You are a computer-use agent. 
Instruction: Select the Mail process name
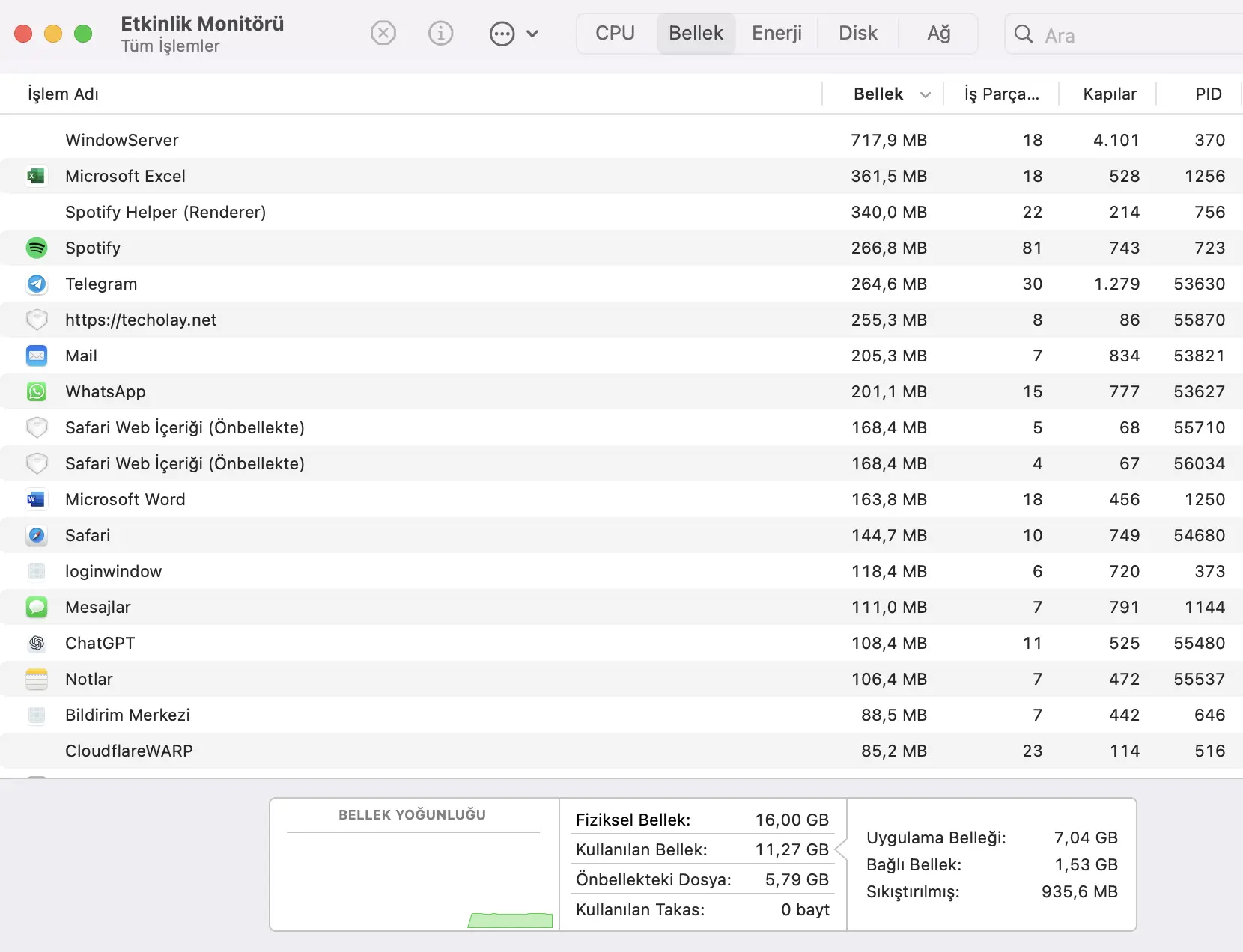point(81,356)
